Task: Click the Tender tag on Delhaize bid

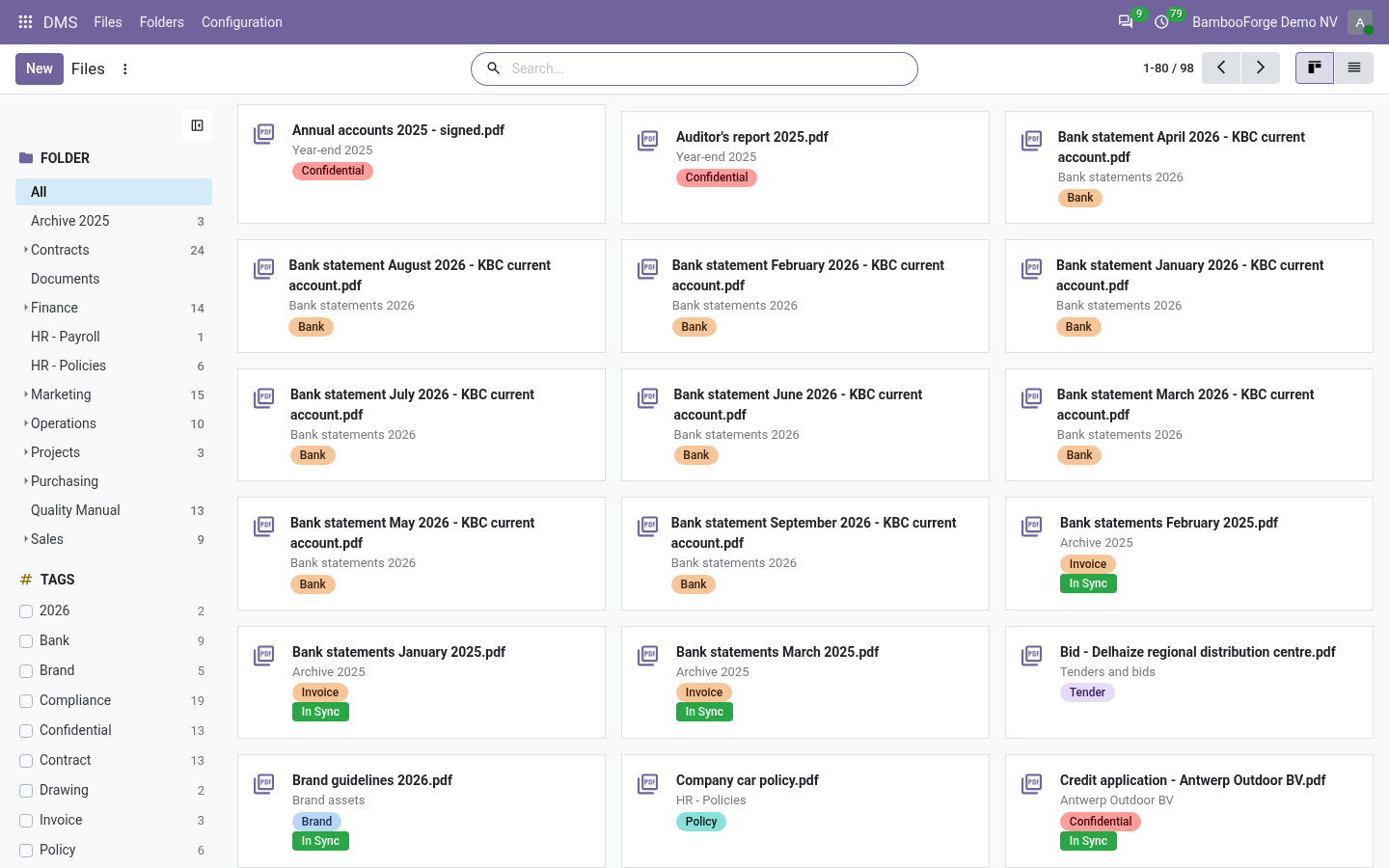Action: tap(1087, 692)
